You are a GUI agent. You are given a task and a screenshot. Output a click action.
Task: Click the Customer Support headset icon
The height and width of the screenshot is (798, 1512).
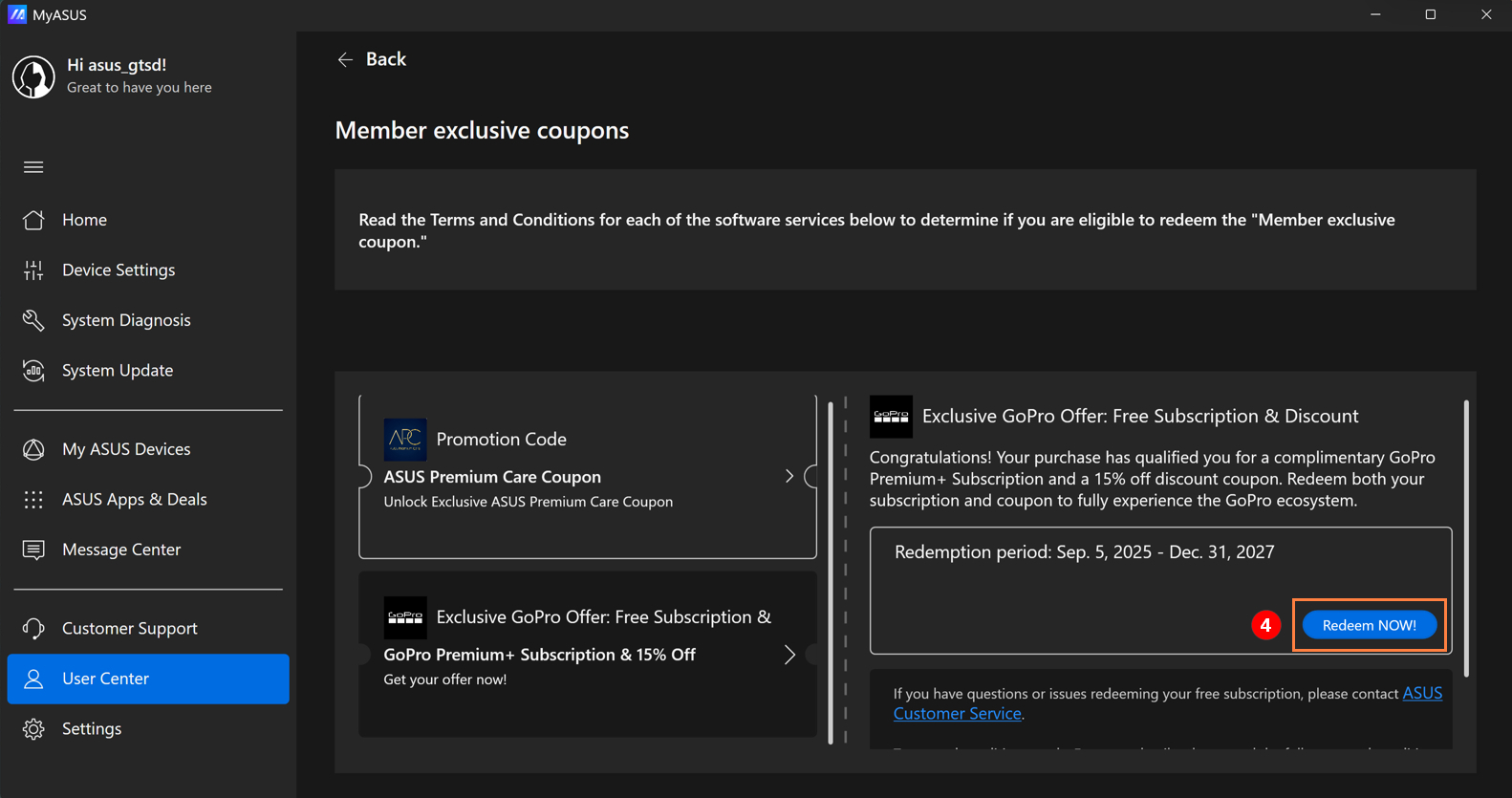click(x=33, y=629)
